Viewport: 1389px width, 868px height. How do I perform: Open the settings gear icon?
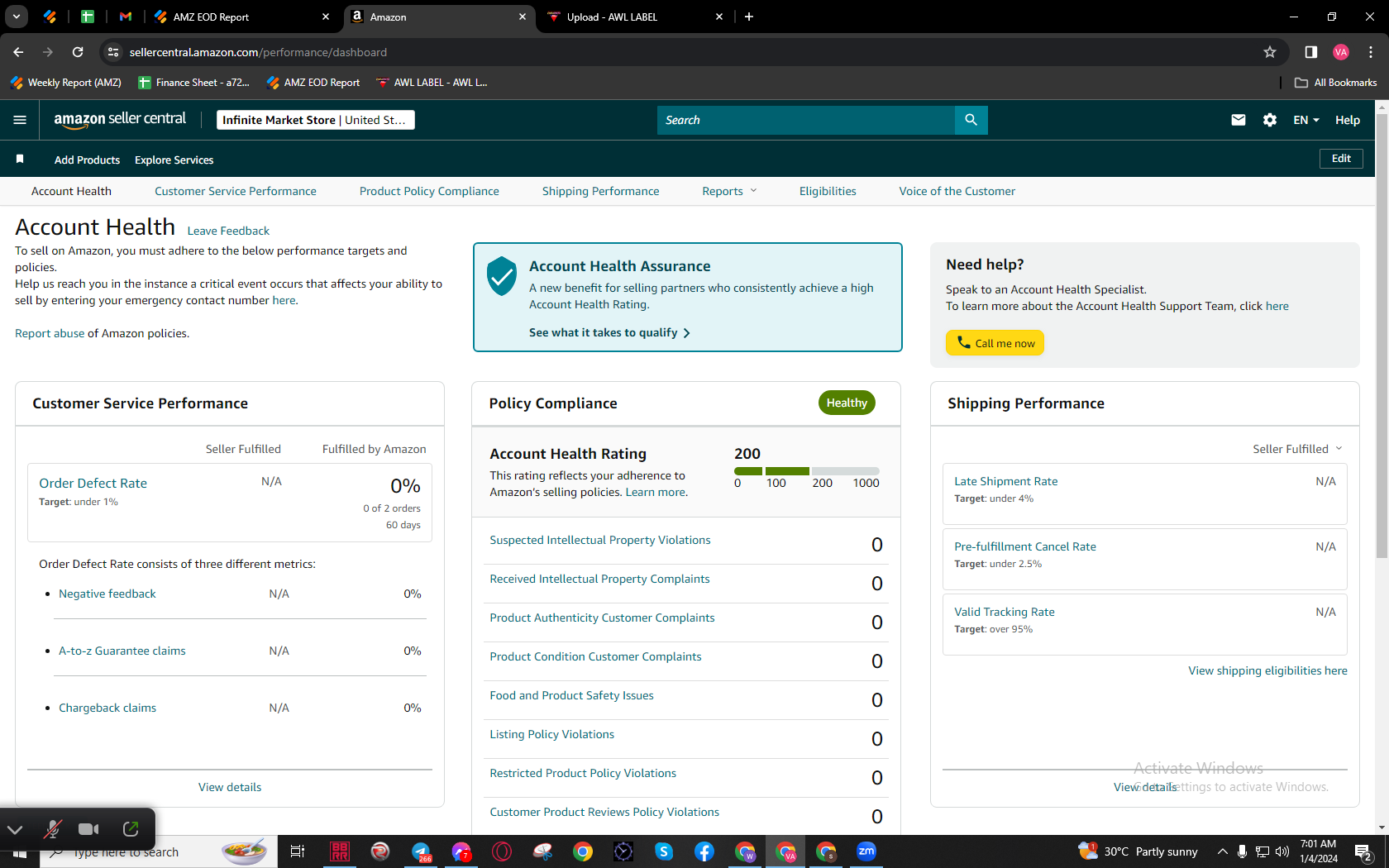tap(1270, 120)
